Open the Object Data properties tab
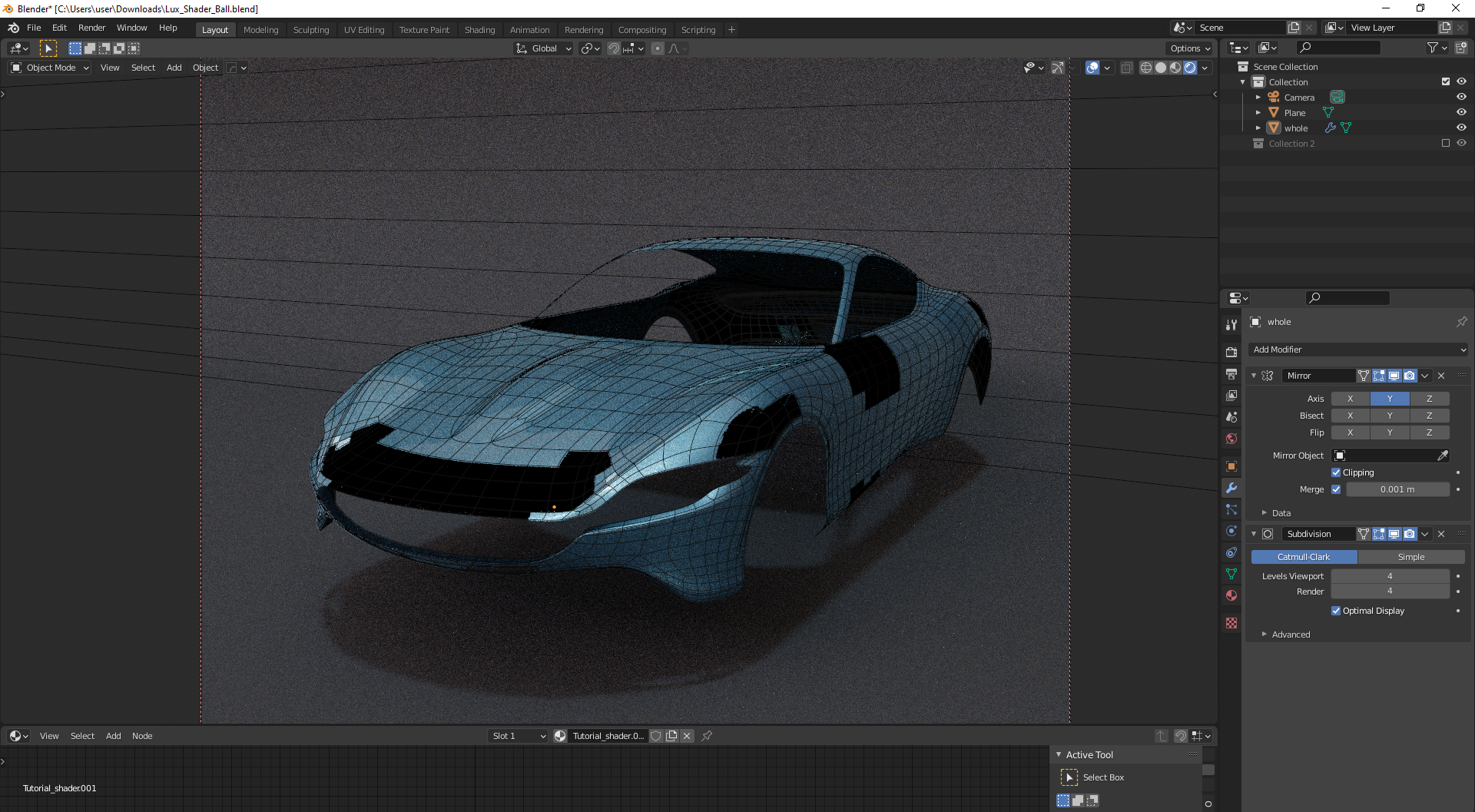The height and width of the screenshot is (812, 1475). coord(1231,574)
